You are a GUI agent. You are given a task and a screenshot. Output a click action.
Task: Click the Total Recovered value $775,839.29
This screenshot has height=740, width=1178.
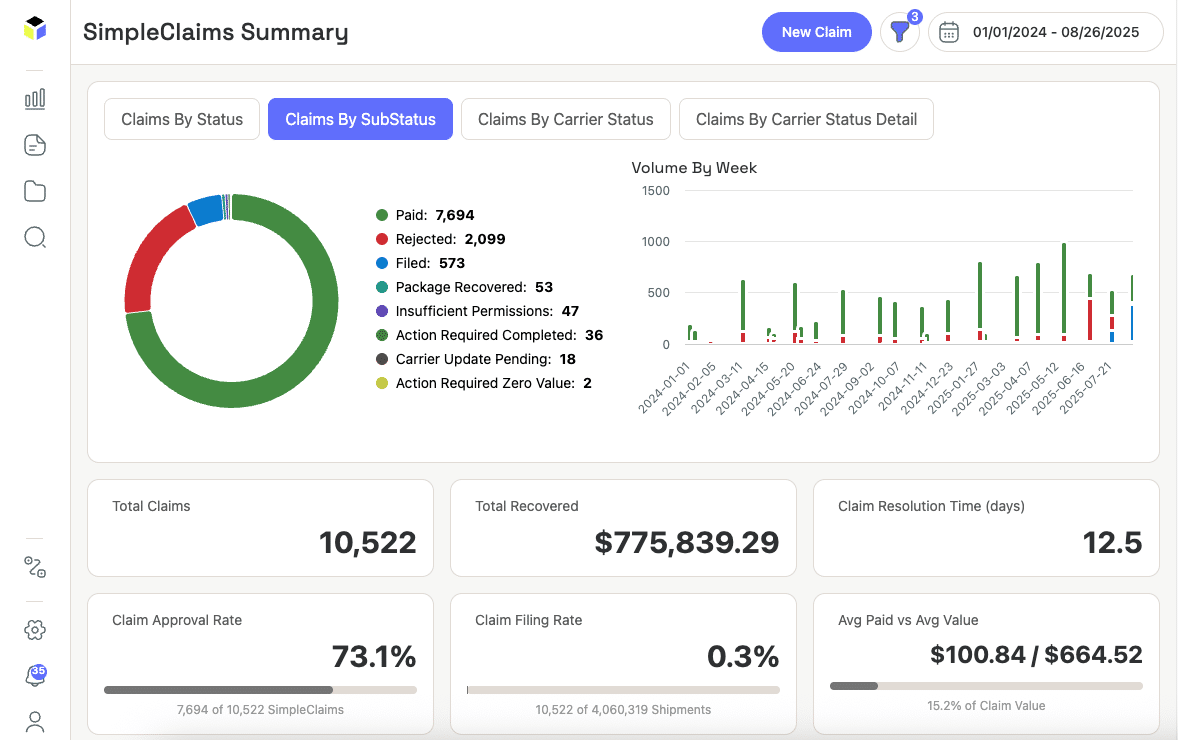[687, 542]
